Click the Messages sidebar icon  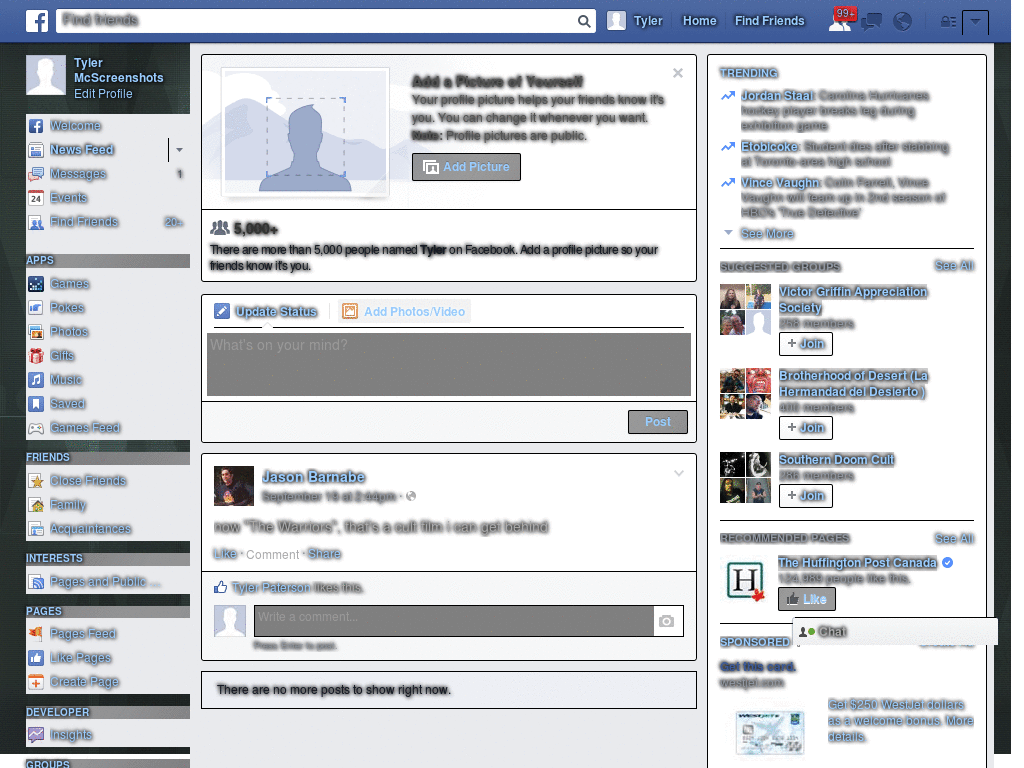(36, 174)
